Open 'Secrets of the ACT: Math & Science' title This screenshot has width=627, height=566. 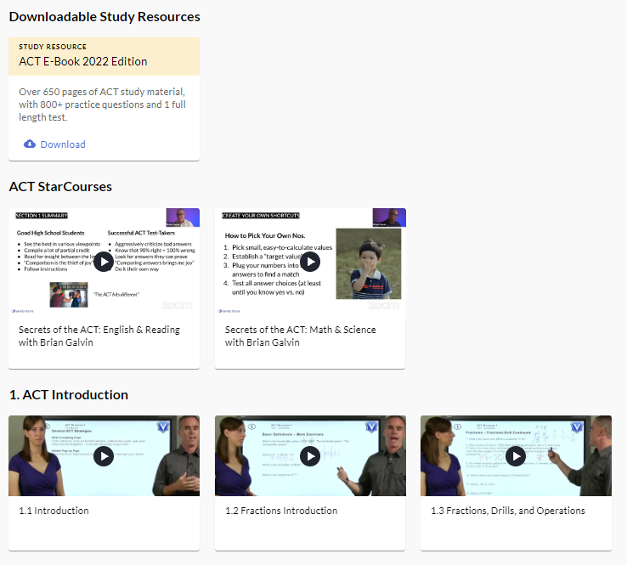coord(300,336)
